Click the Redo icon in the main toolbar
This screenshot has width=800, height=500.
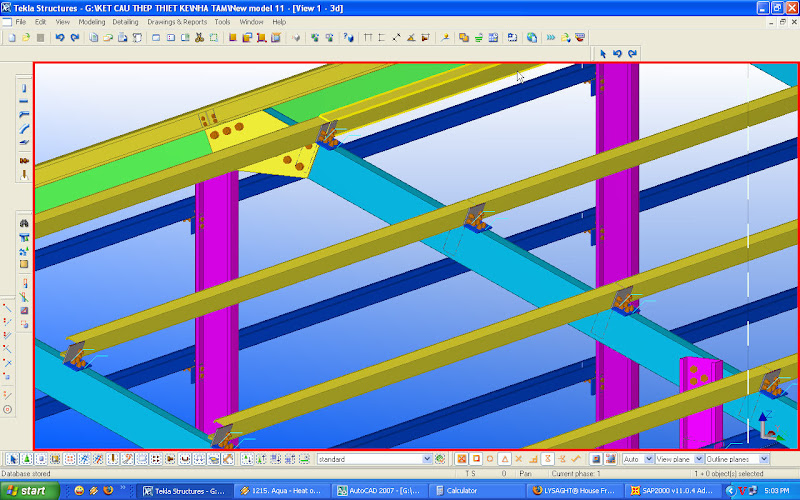(x=74, y=38)
